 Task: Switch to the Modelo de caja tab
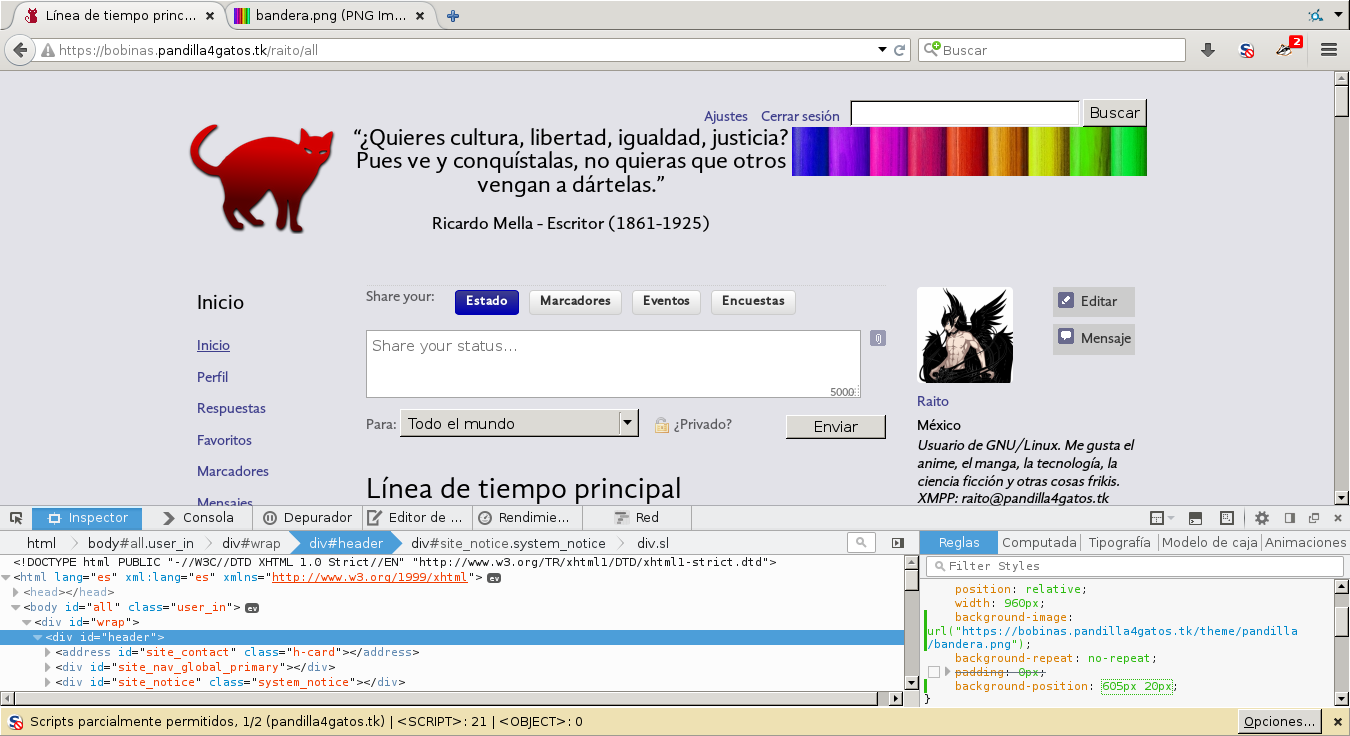(x=1209, y=542)
